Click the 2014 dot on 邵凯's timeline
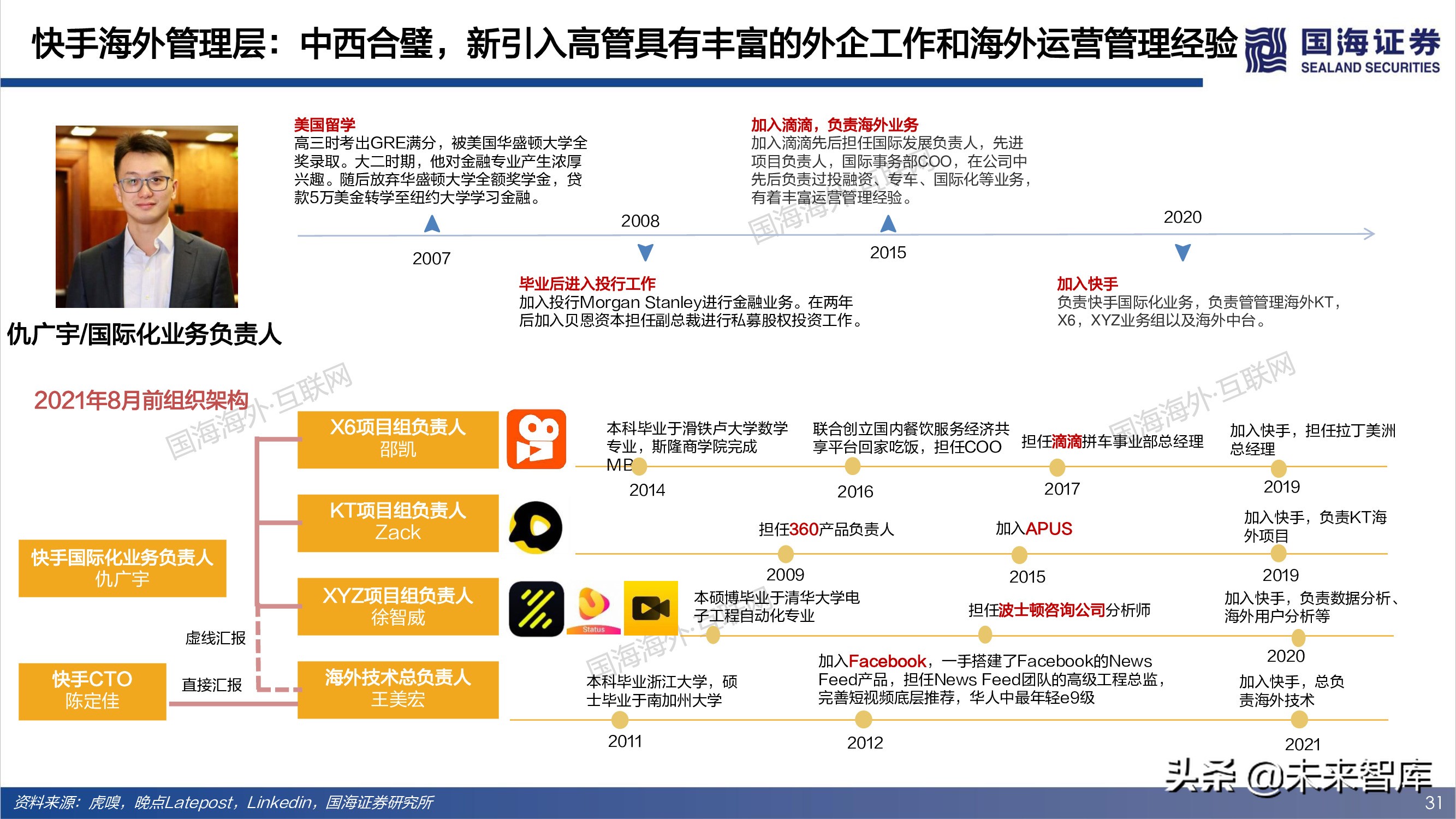Viewport: 1456px width, 819px height. pos(639,466)
